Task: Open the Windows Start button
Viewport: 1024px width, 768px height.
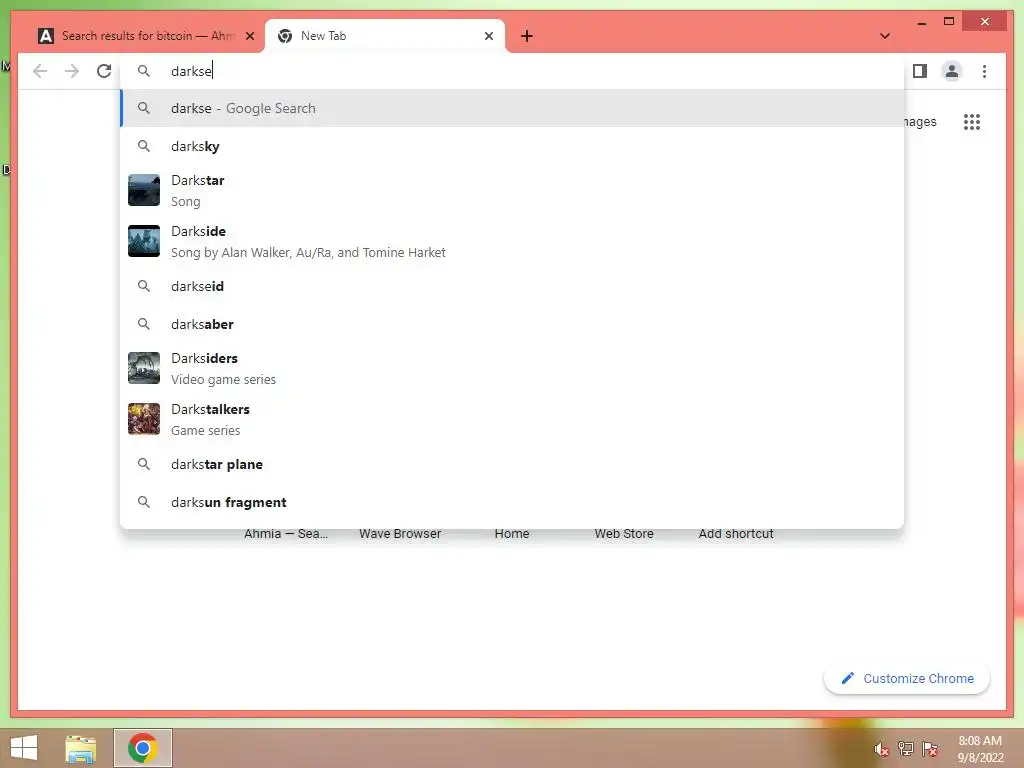Action: click(x=24, y=748)
